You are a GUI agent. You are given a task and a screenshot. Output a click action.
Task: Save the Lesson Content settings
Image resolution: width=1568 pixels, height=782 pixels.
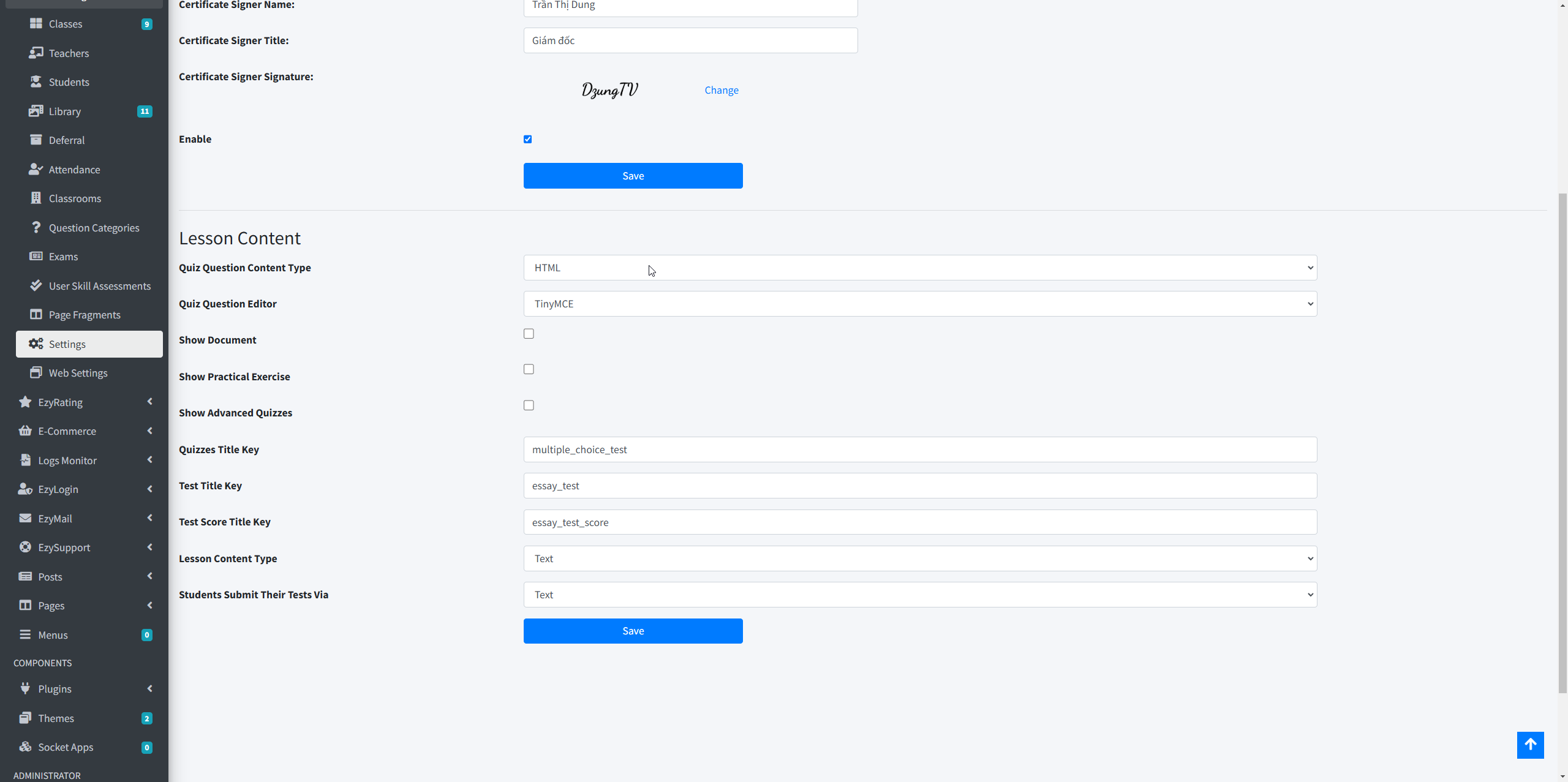point(633,631)
